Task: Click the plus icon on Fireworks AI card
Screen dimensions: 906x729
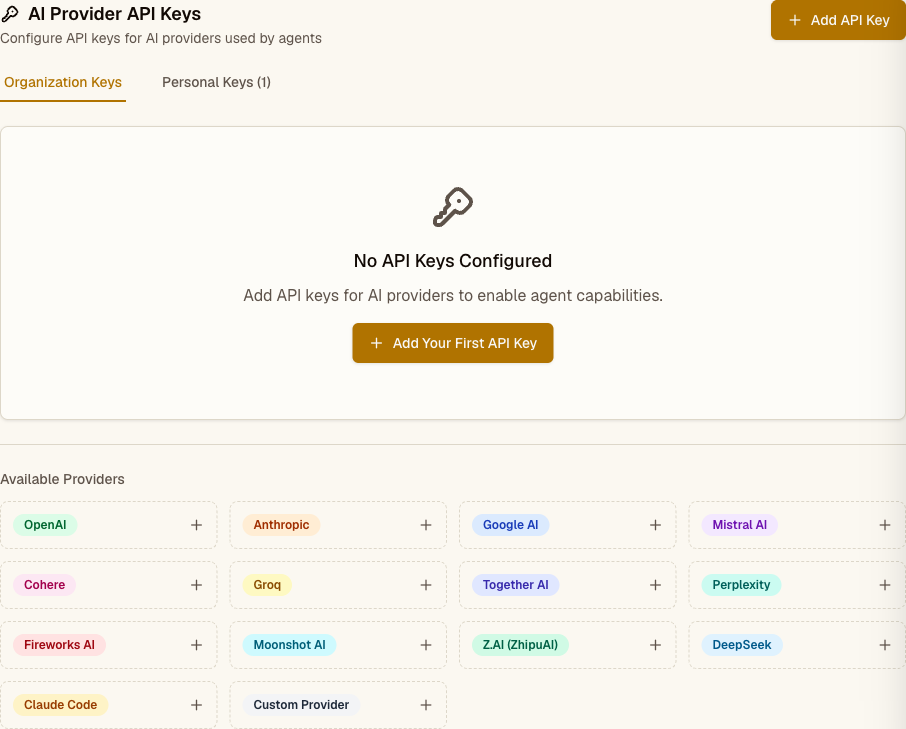Action: tap(196, 645)
